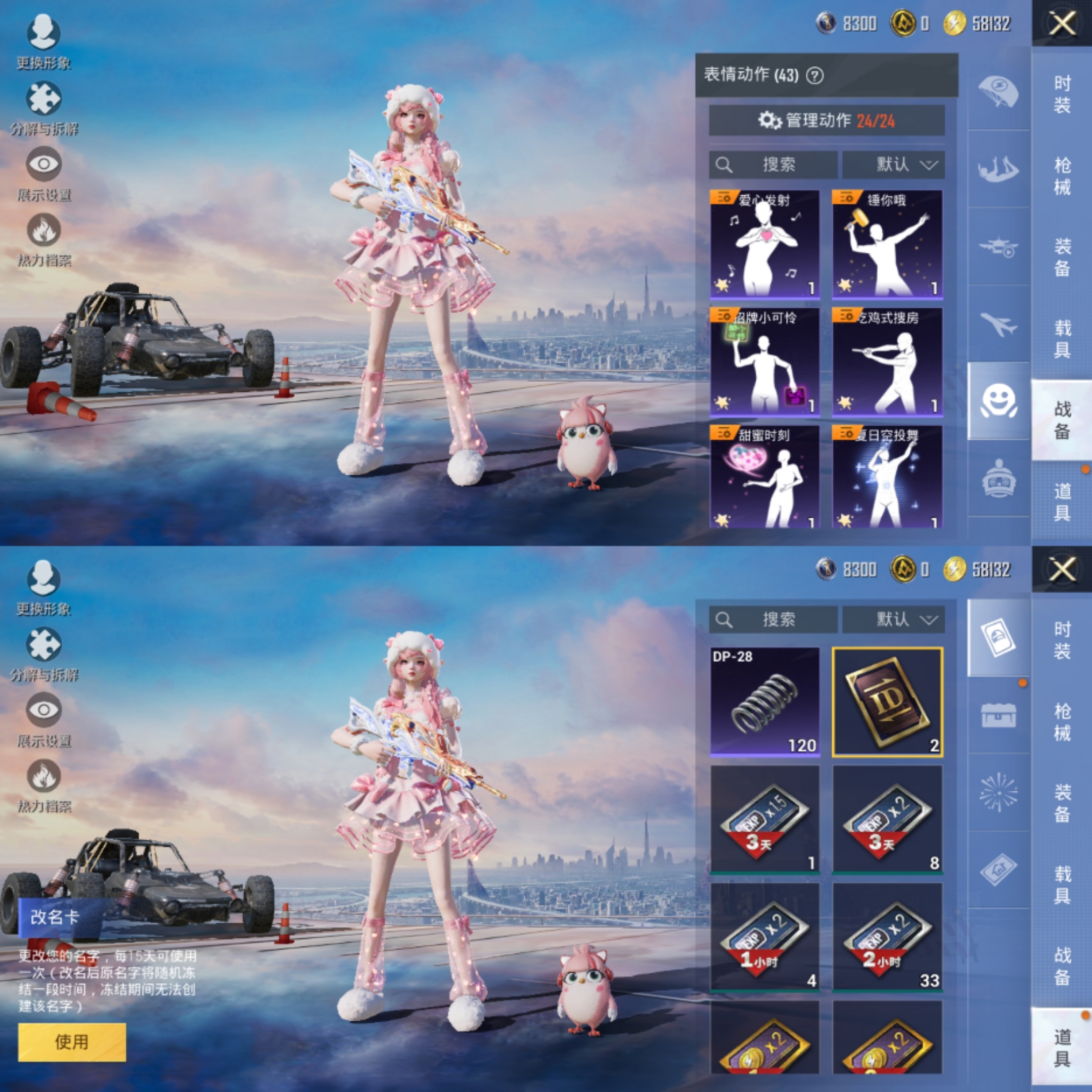Switch to 载具 tab in lower screenshot
The width and height of the screenshot is (1092, 1092).
coord(1062,885)
